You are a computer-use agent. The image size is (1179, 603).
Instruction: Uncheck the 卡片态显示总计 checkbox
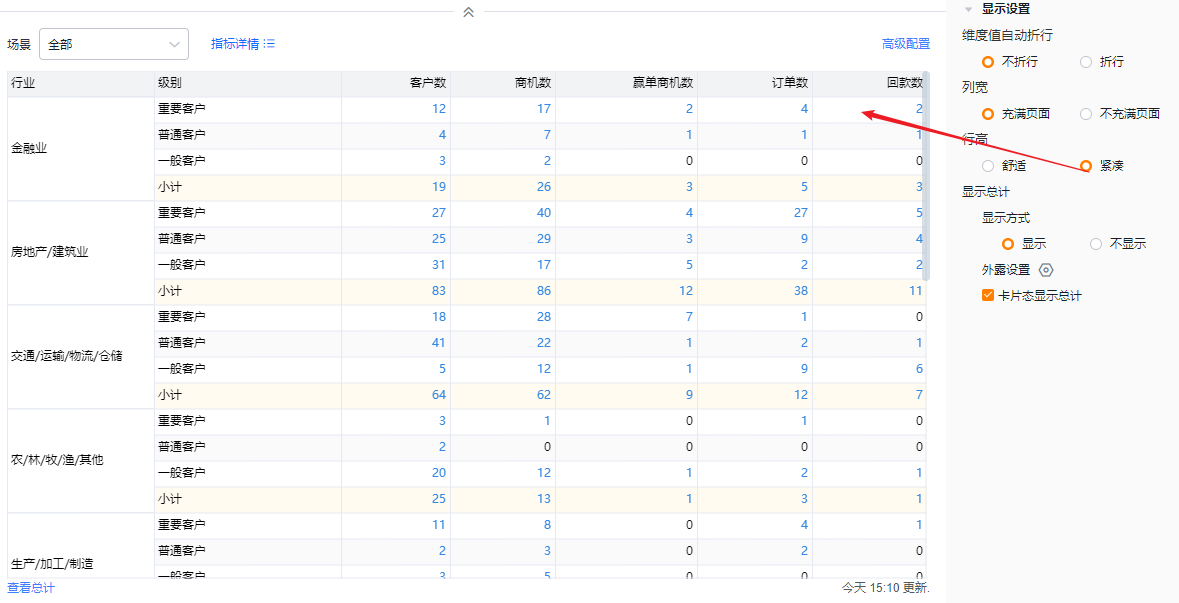(988, 296)
